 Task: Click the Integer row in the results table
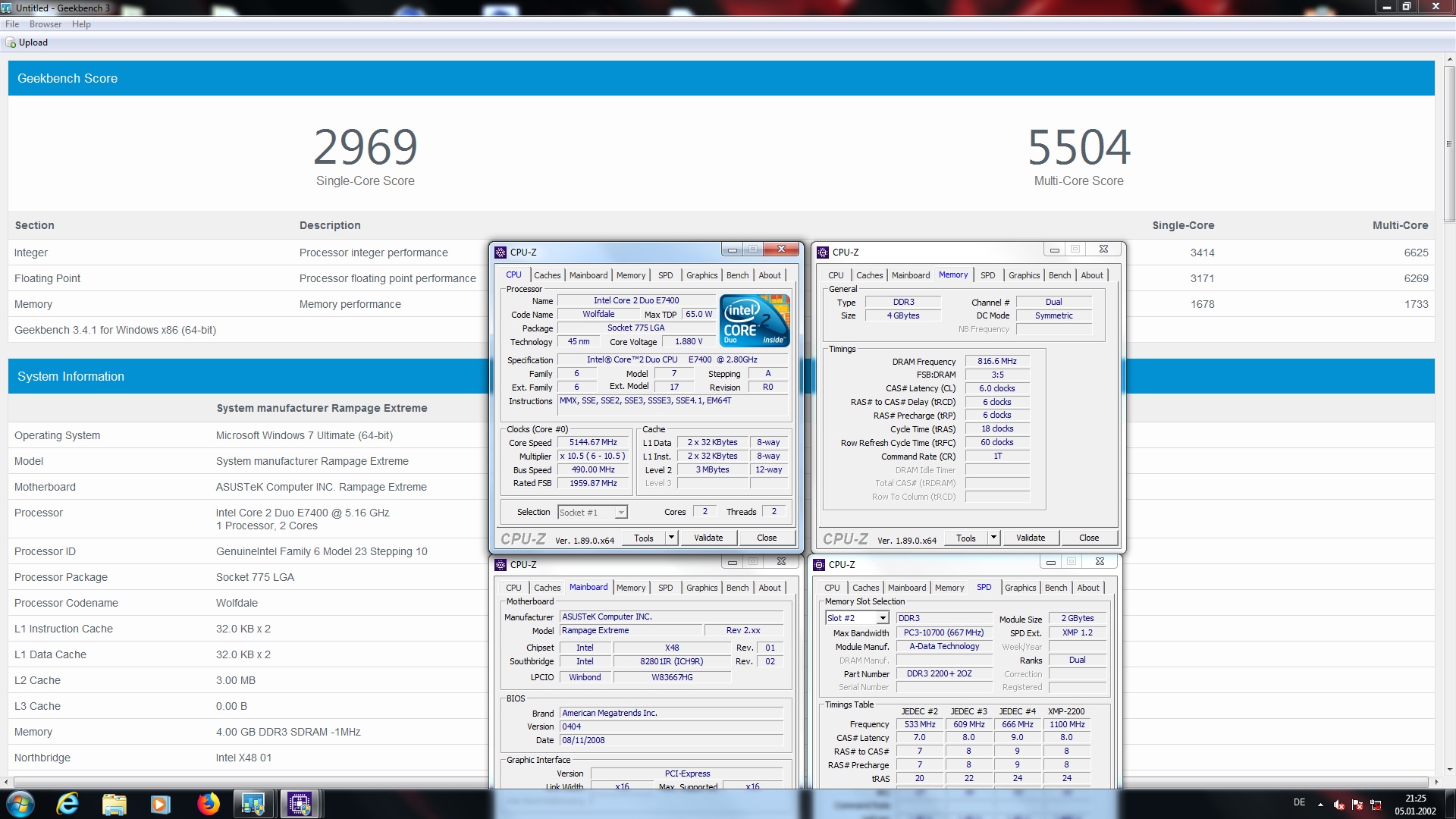point(720,253)
